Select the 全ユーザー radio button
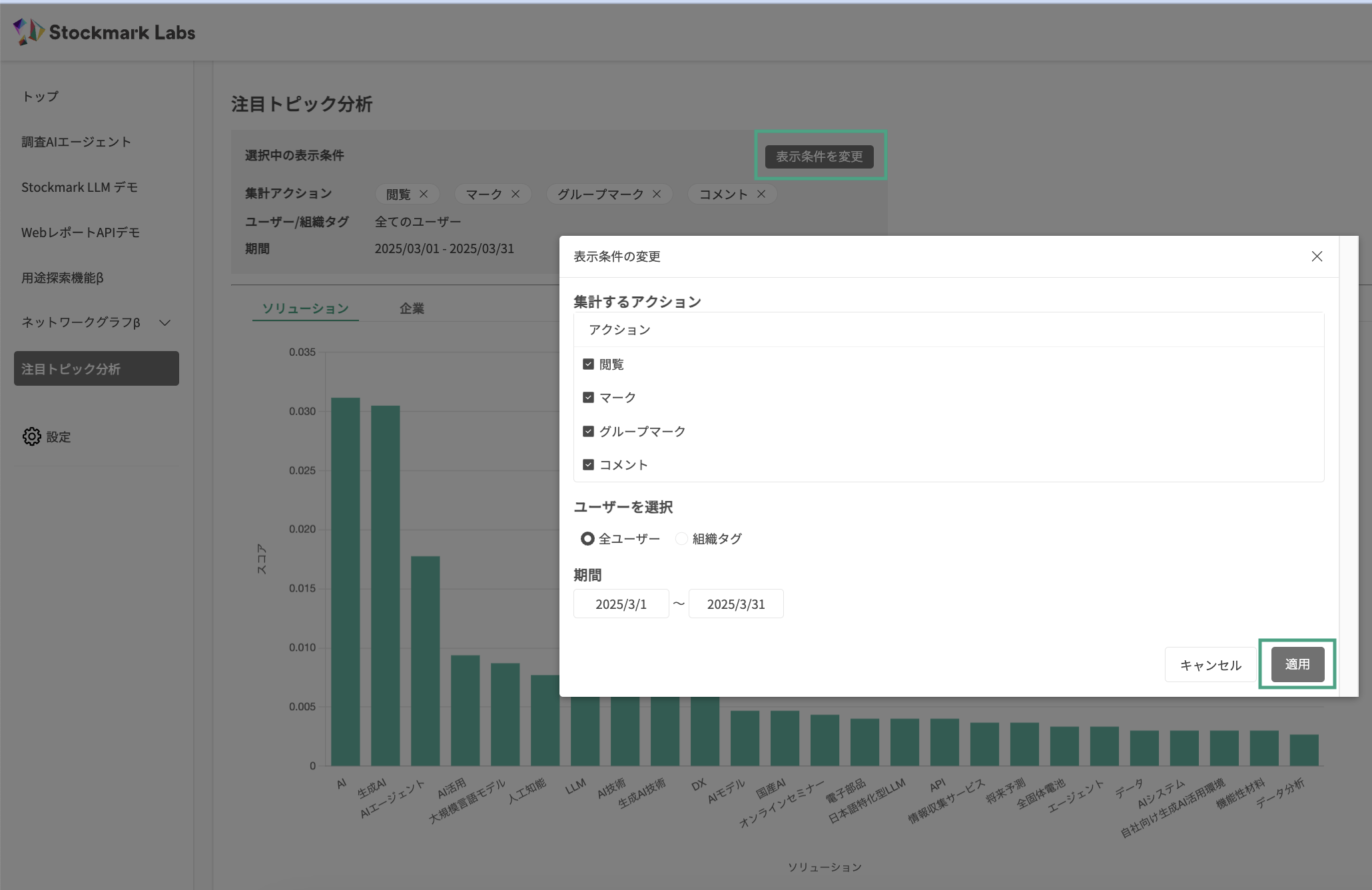1372x890 pixels. [x=587, y=539]
